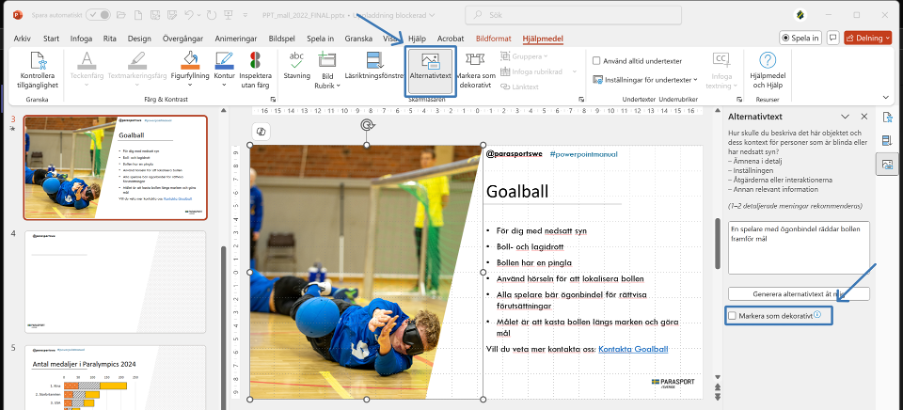Open the Delning button dropdown

[887, 38]
